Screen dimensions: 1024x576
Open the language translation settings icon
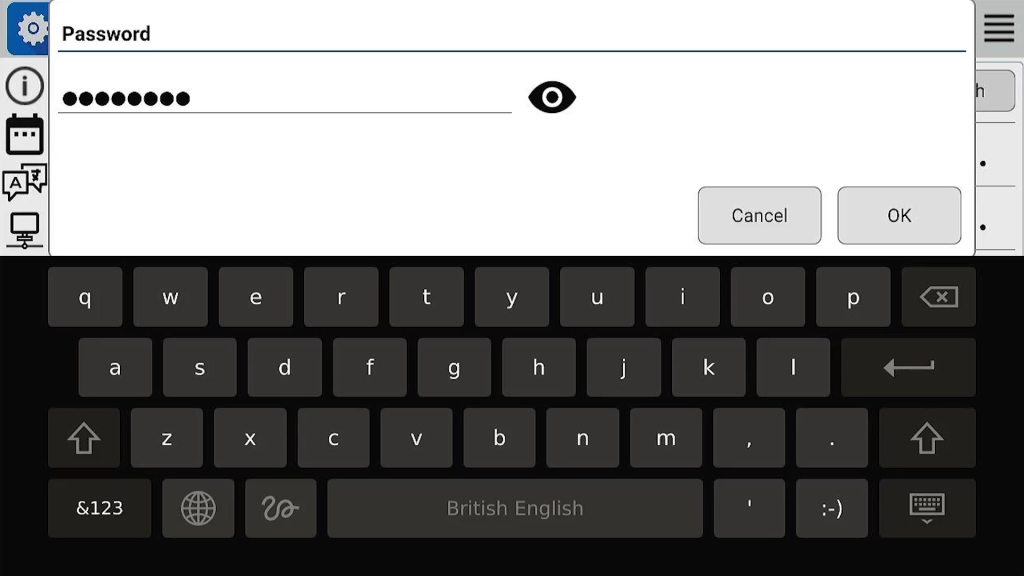click(x=25, y=181)
